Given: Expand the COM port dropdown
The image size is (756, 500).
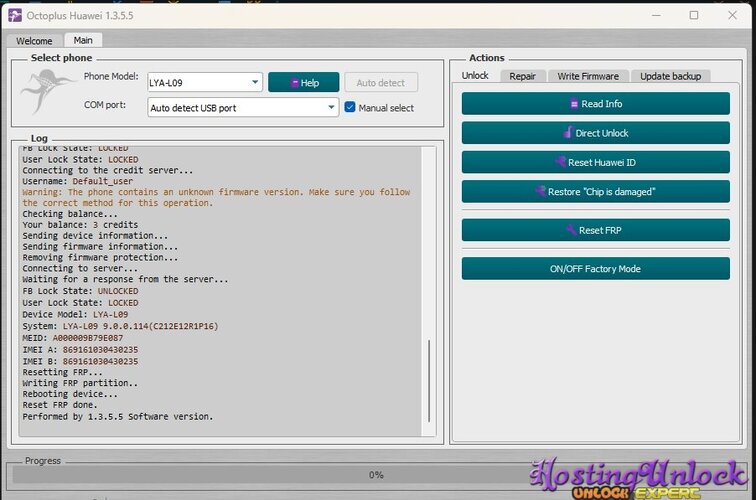Looking at the screenshot, I should [x=243, y=108].
